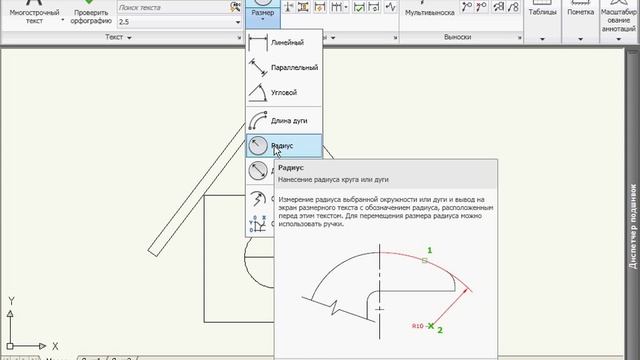Click the add leader icon

[467, 7]
